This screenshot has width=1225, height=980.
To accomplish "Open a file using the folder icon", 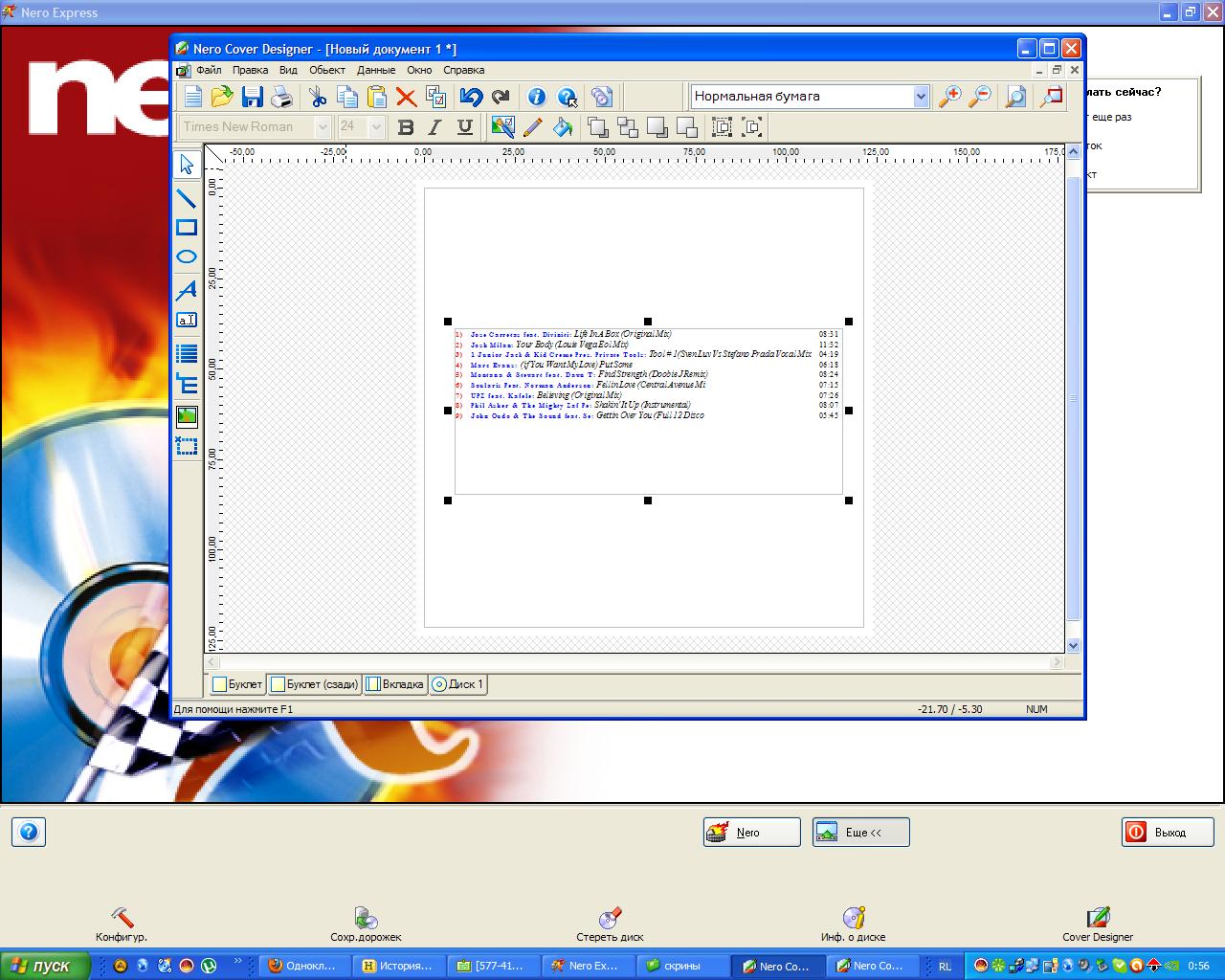I will click(x=222, y=97).
